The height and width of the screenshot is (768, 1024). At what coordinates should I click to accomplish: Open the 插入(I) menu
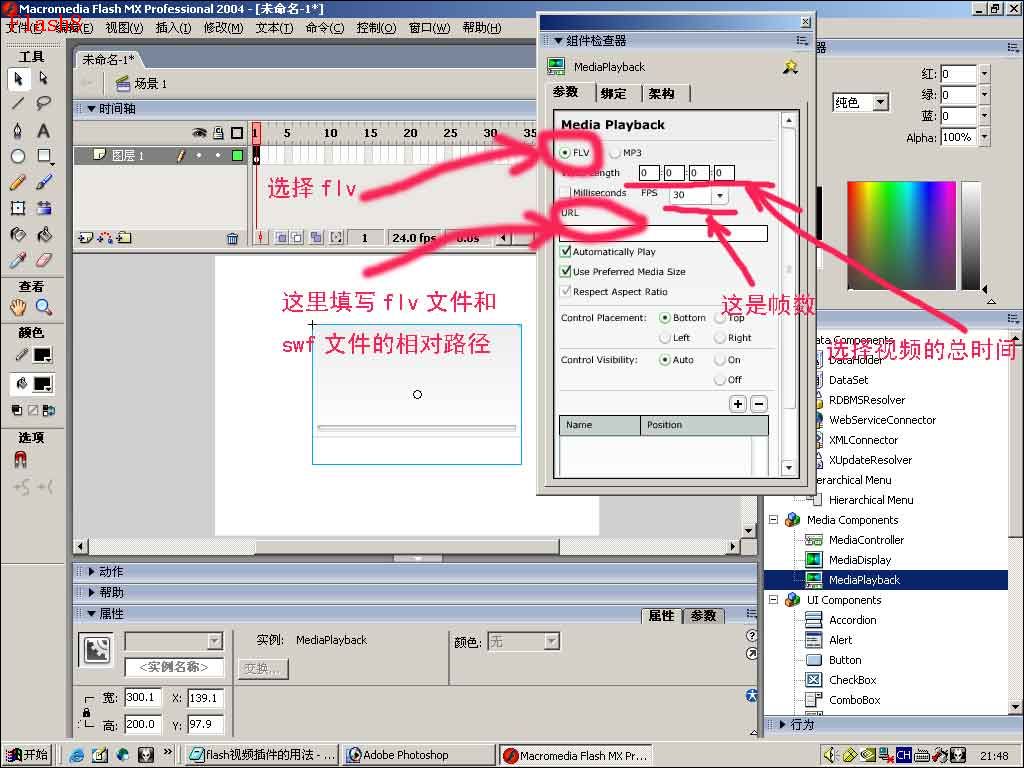(x=173, y=27)
